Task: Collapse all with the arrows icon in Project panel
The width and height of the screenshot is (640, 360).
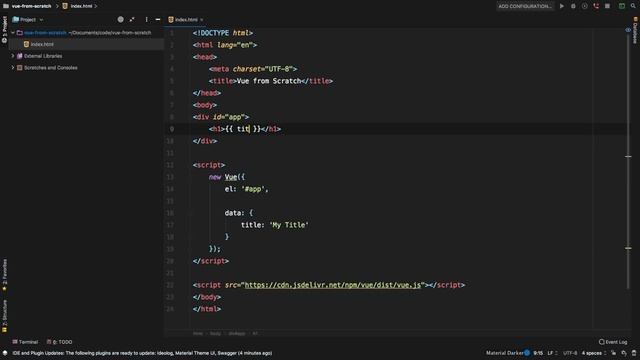Action: (132, 19)
